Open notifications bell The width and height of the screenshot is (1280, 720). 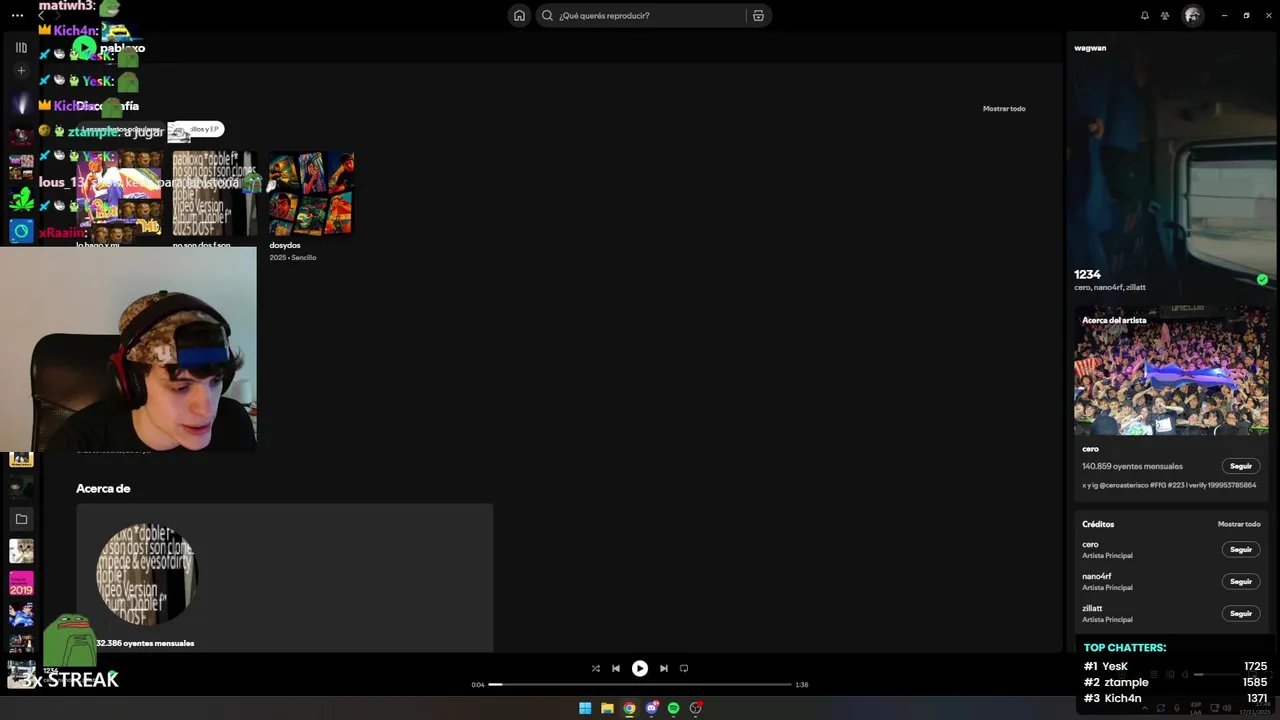(x=1145, y=15)
